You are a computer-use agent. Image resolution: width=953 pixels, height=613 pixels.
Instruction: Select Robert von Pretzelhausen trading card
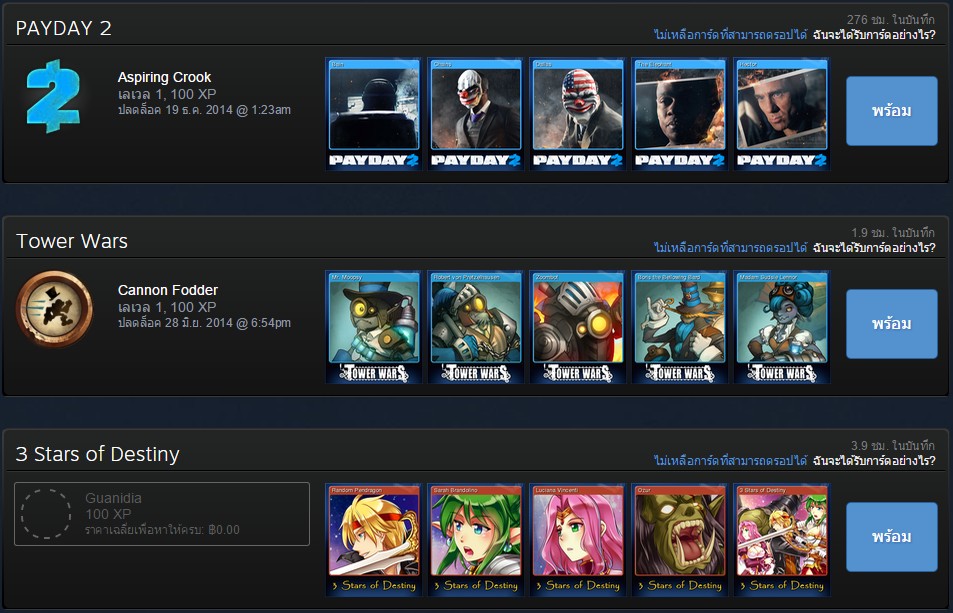(x=476, y=327)
